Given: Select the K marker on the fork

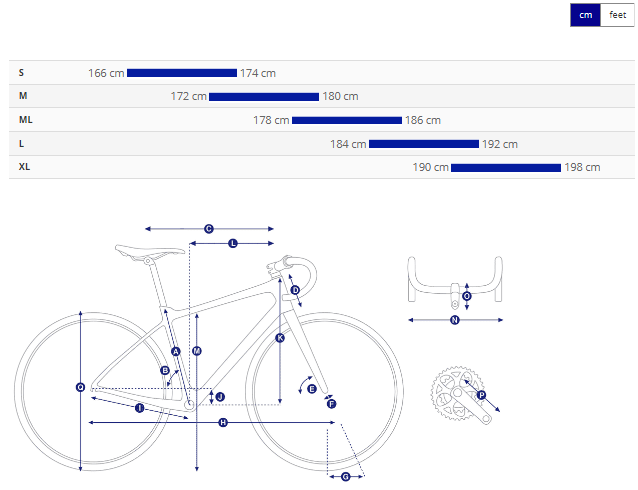Looking at the screenshot, I should [x=280, y=338].
